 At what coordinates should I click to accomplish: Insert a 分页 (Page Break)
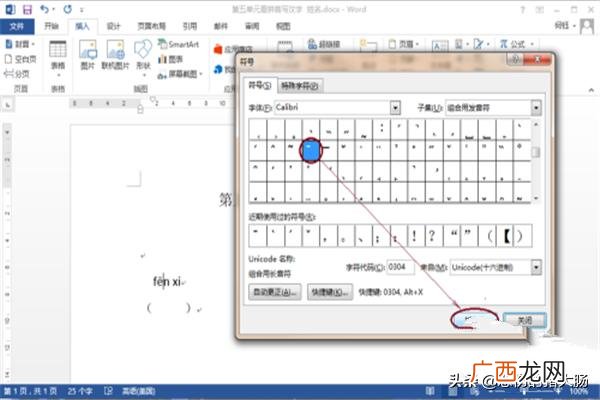pos(16,73)
